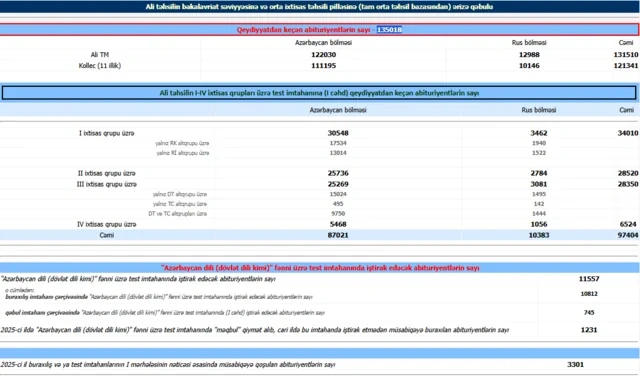Viewport: 640px width, 376px height.
Task: Select Rİ altqrupu value 13014
Action: pos(338,153)
